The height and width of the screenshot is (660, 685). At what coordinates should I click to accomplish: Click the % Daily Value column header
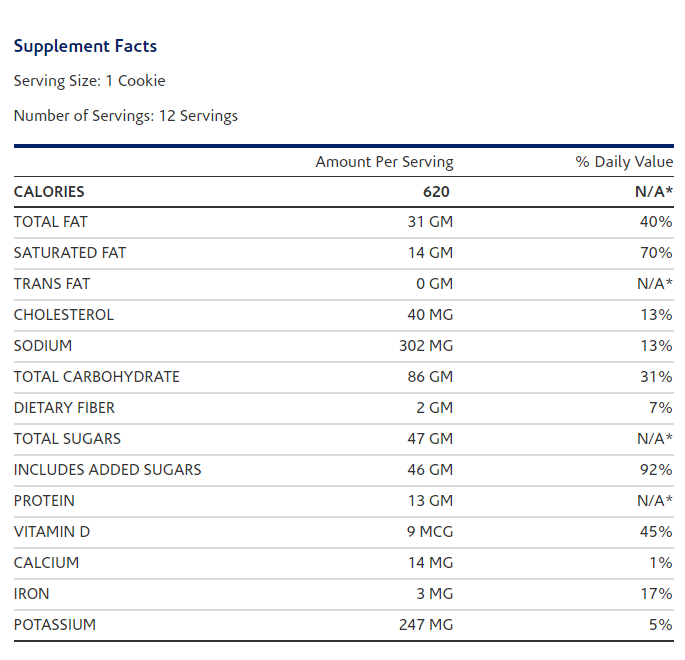[x=624, y=161]
